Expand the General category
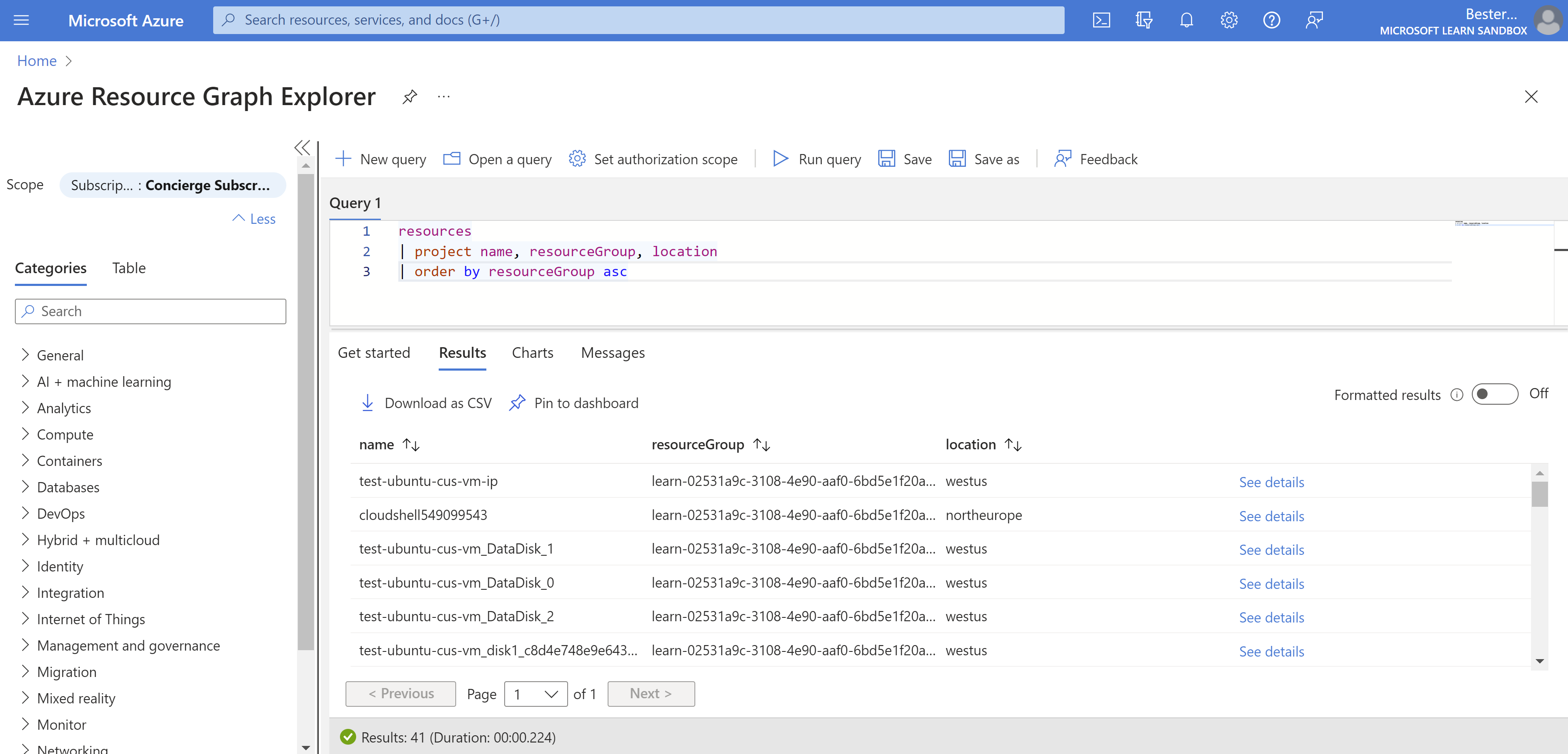Viewport: 1568px width, 754px height. (60, 355)
